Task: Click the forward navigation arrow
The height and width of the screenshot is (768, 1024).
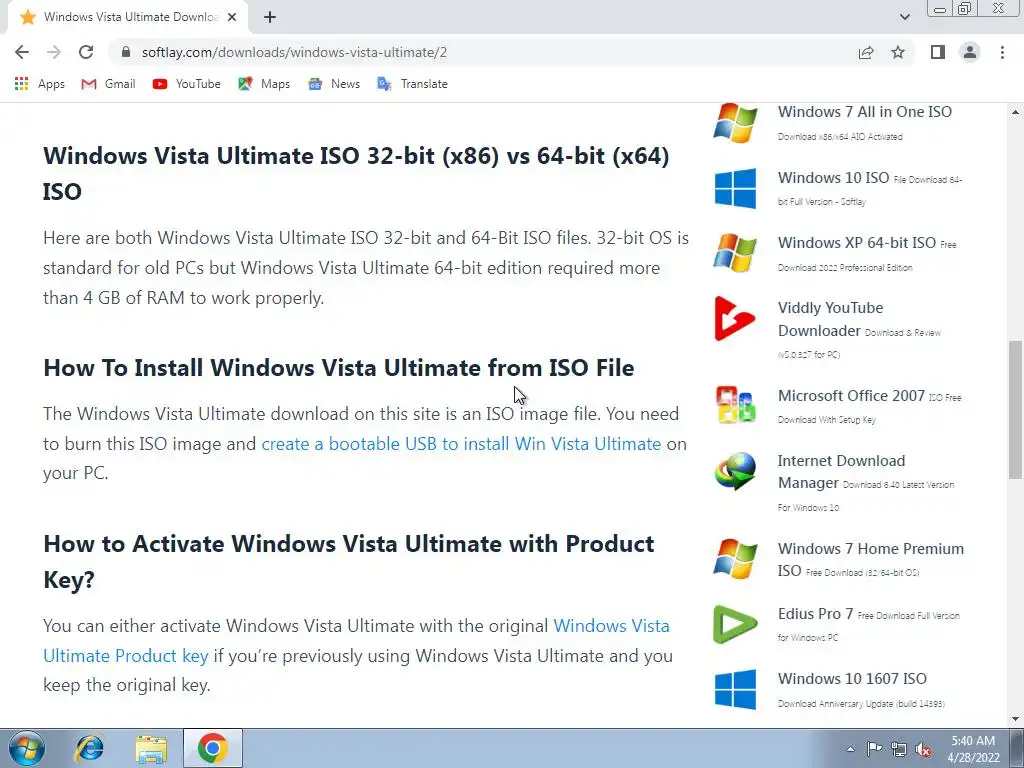Action: (x=54, y=52)
